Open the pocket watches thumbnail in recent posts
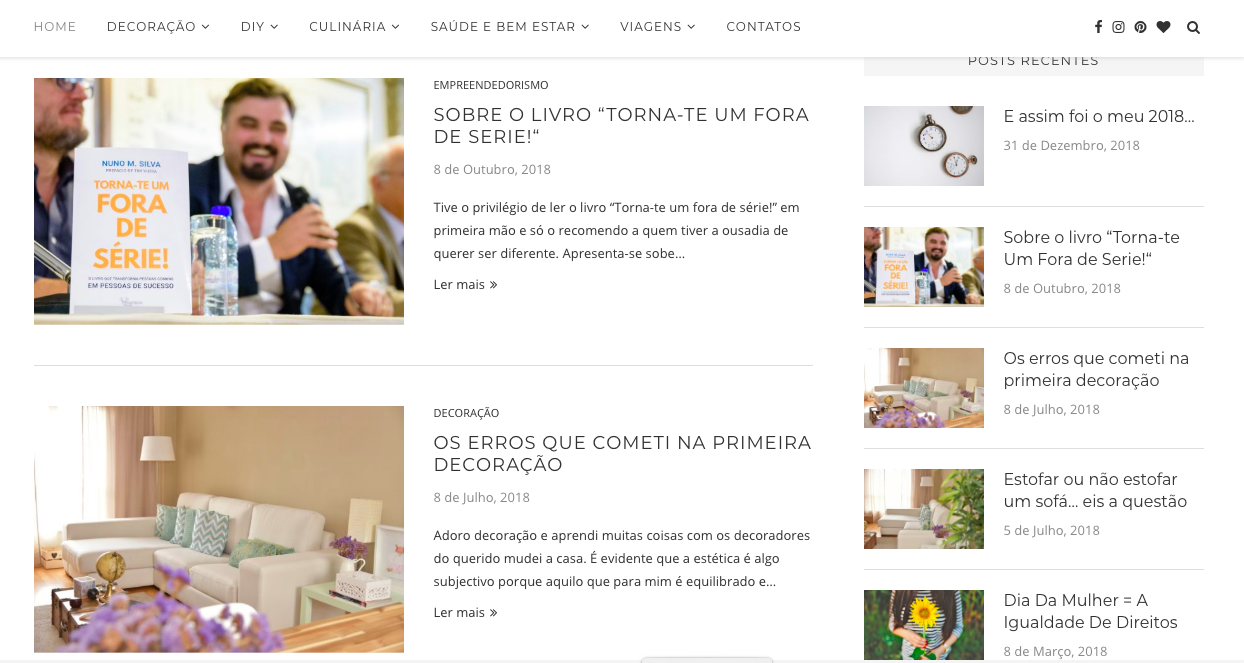Image resolution: width=1244 pixels, height=663 pixels. [924, 146]
